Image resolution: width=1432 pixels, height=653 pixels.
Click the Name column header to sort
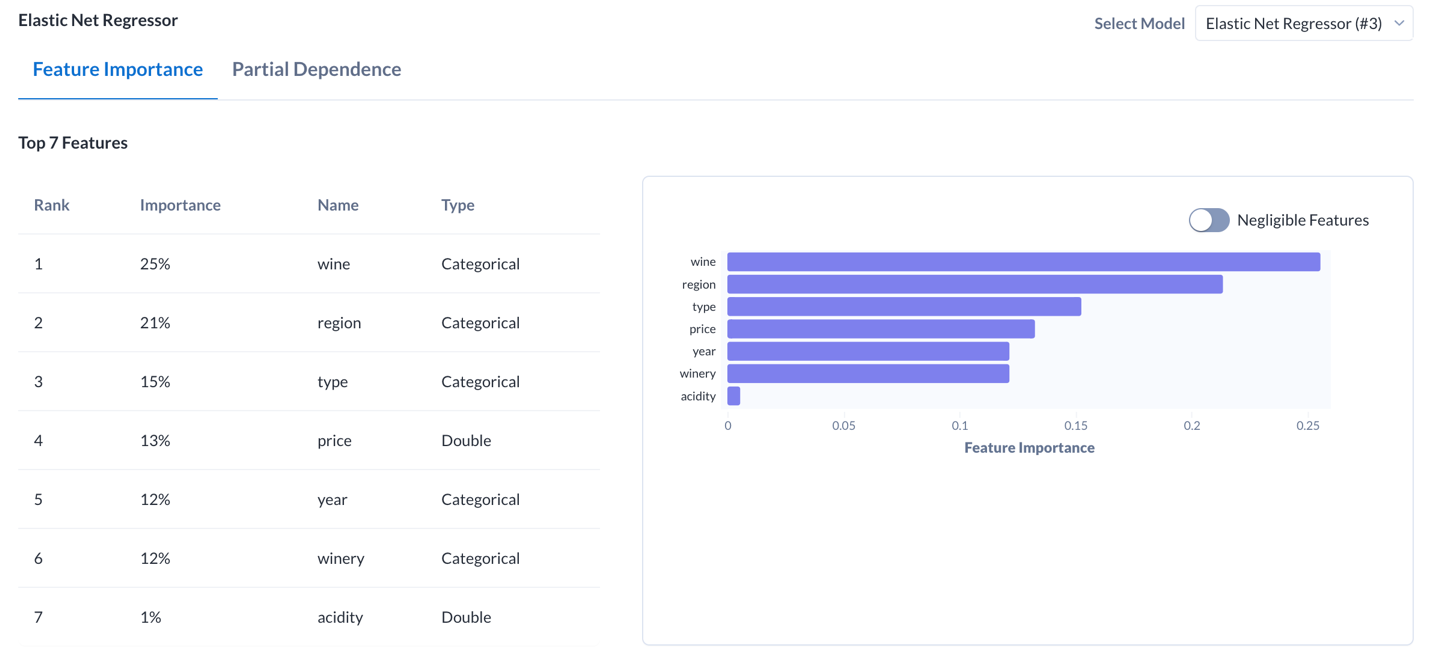tap(337, 205)
